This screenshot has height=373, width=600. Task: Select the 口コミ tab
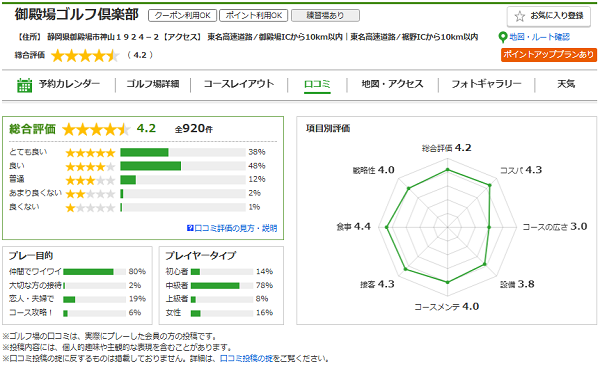(317, 84)
